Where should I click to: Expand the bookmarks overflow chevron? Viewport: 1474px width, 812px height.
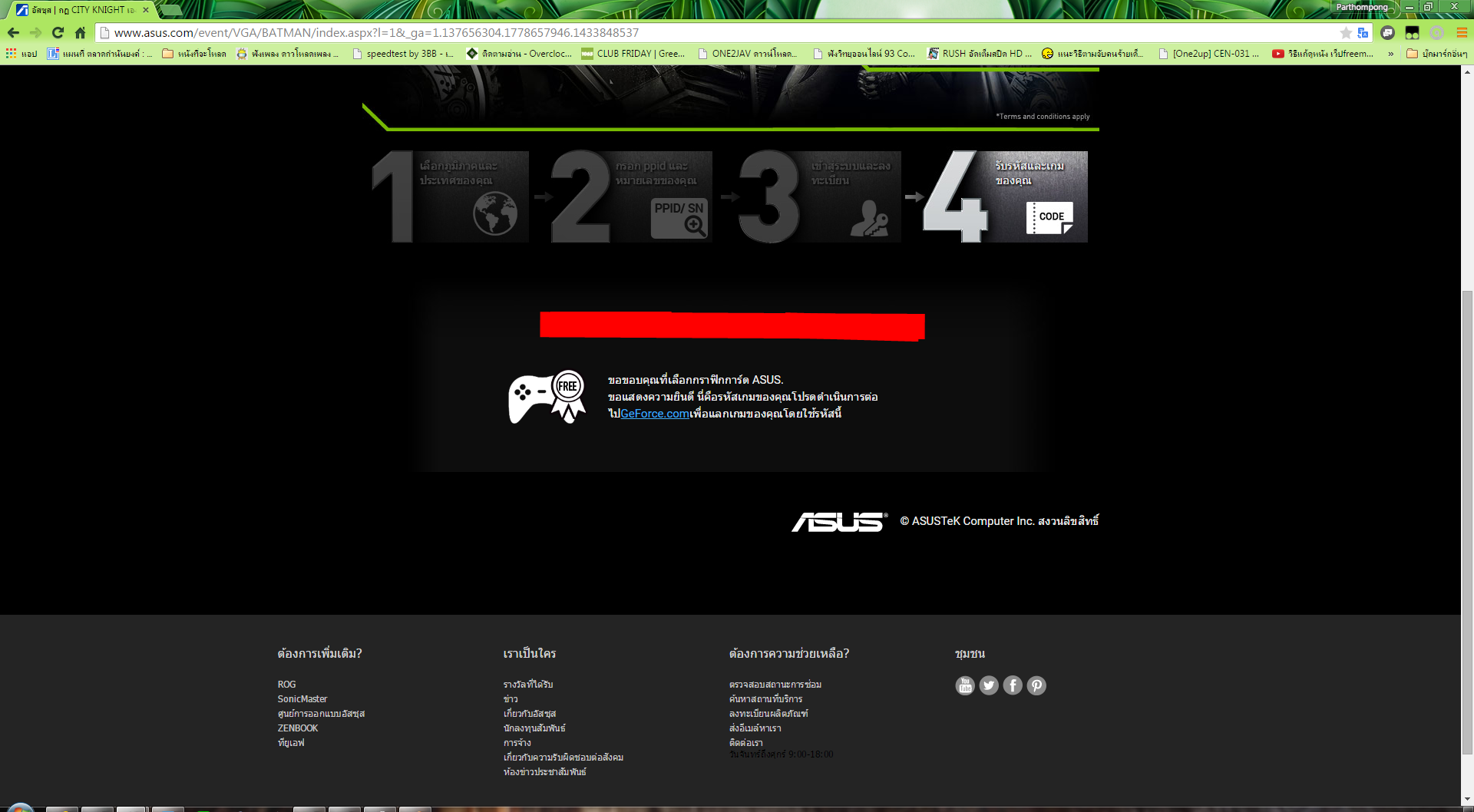coord(1390,54)
